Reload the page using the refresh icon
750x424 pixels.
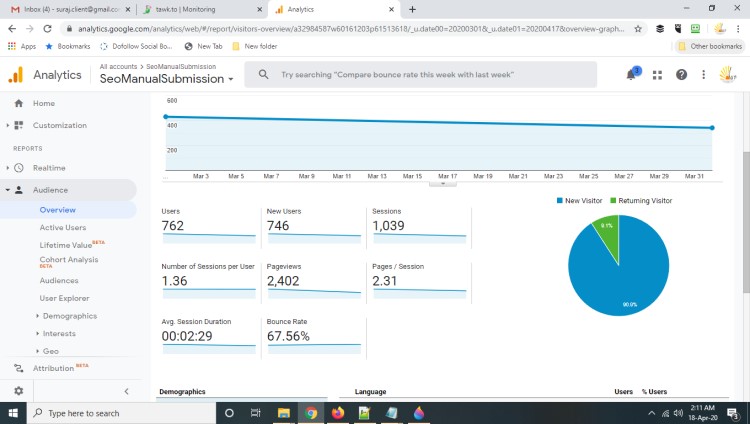(x=46, y=29)
